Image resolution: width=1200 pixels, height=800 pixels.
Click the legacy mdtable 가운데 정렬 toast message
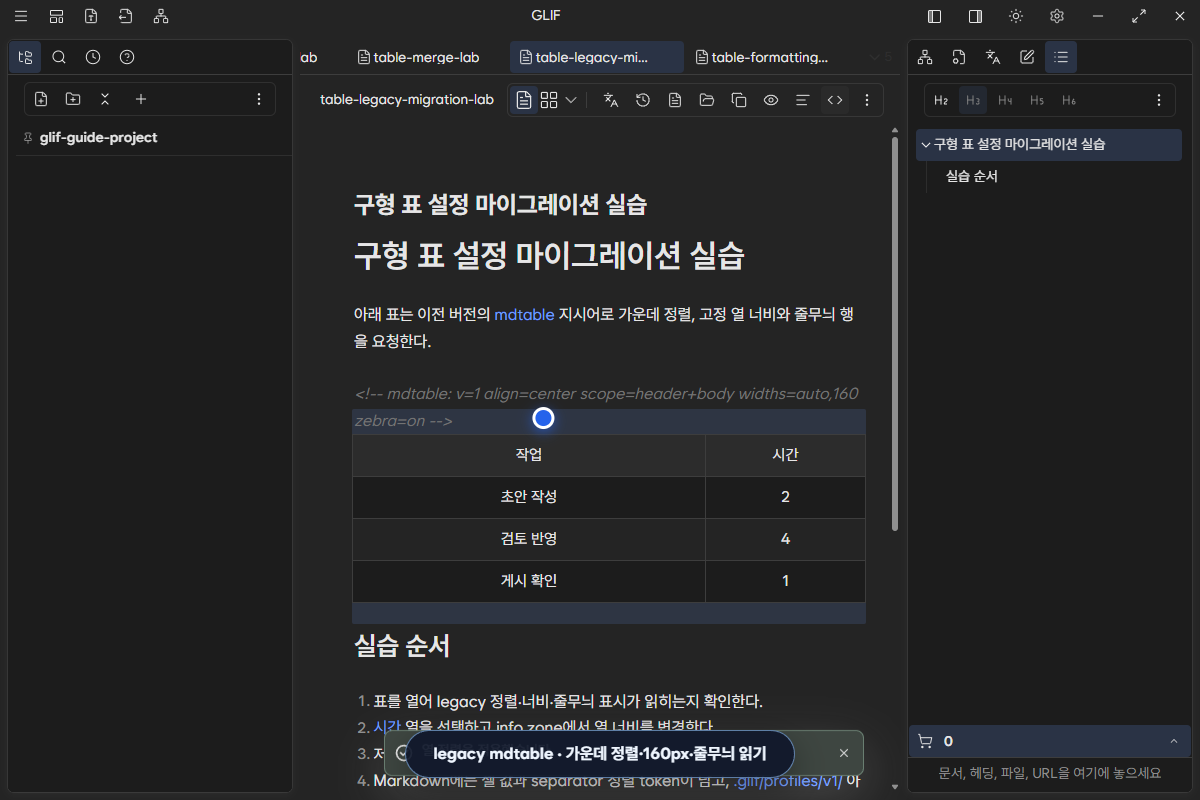[600, 753]
